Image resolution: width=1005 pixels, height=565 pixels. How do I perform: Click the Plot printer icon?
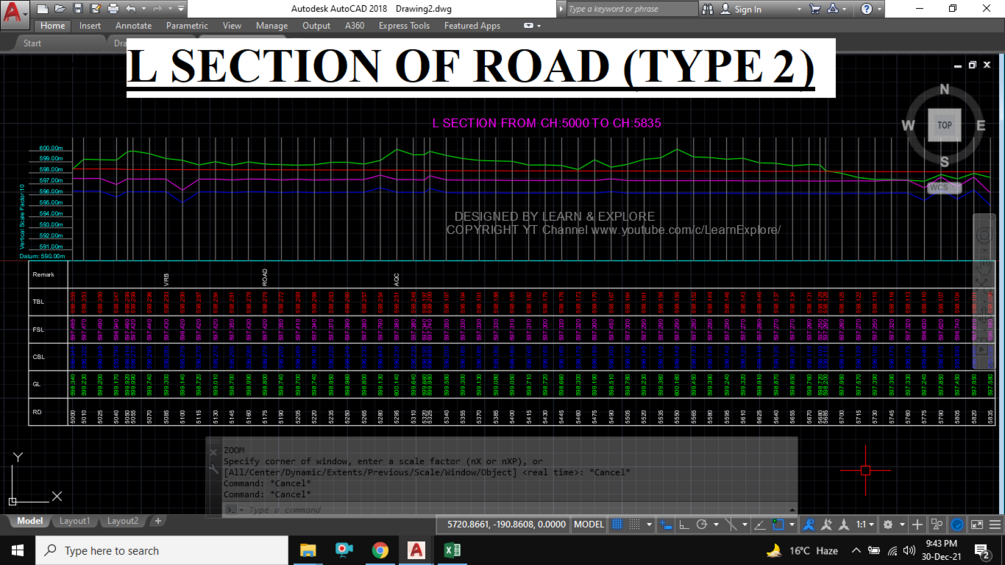pos(113,9)
